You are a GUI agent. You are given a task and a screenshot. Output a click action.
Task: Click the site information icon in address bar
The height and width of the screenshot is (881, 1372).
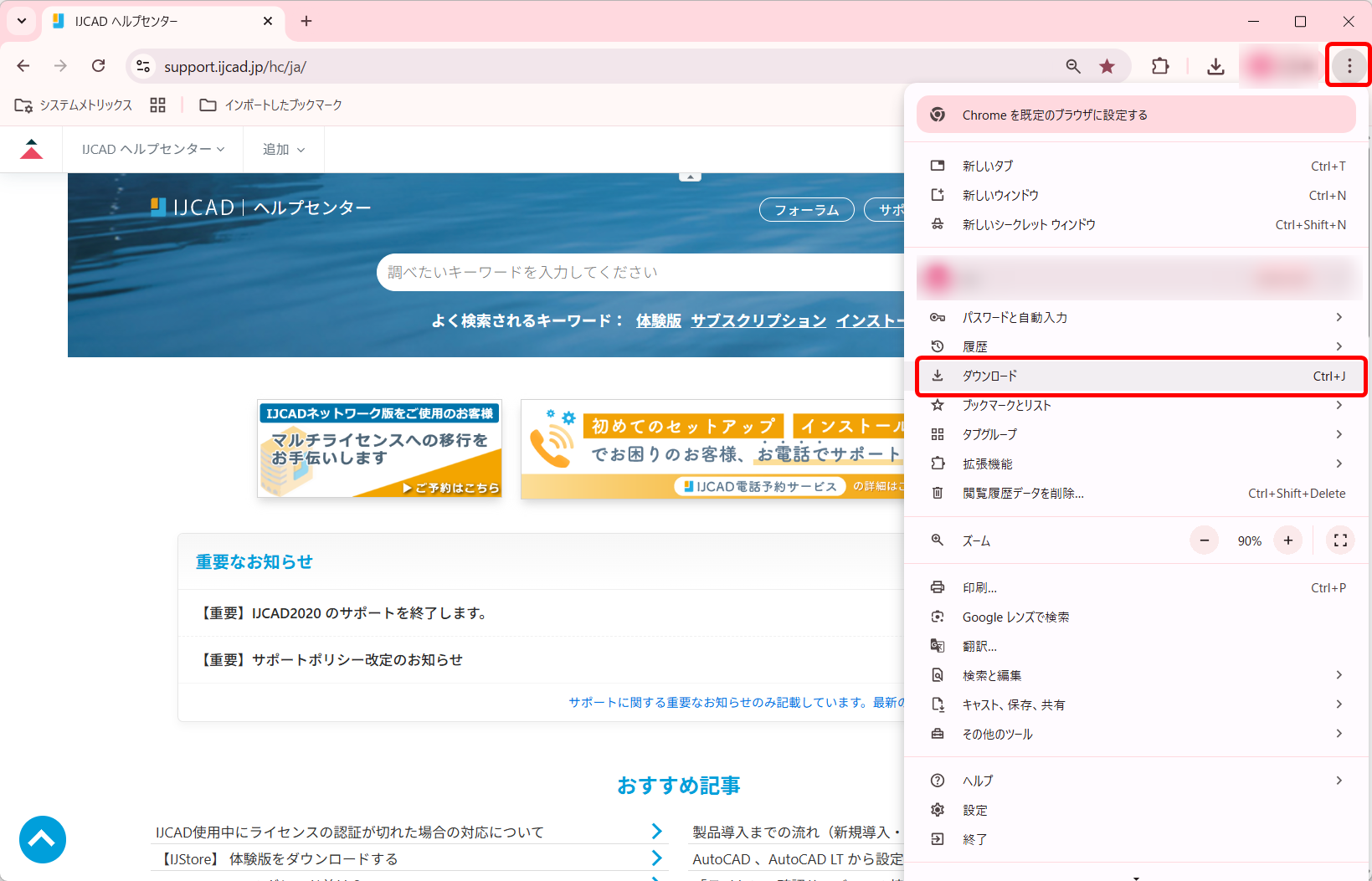[142, 65]
